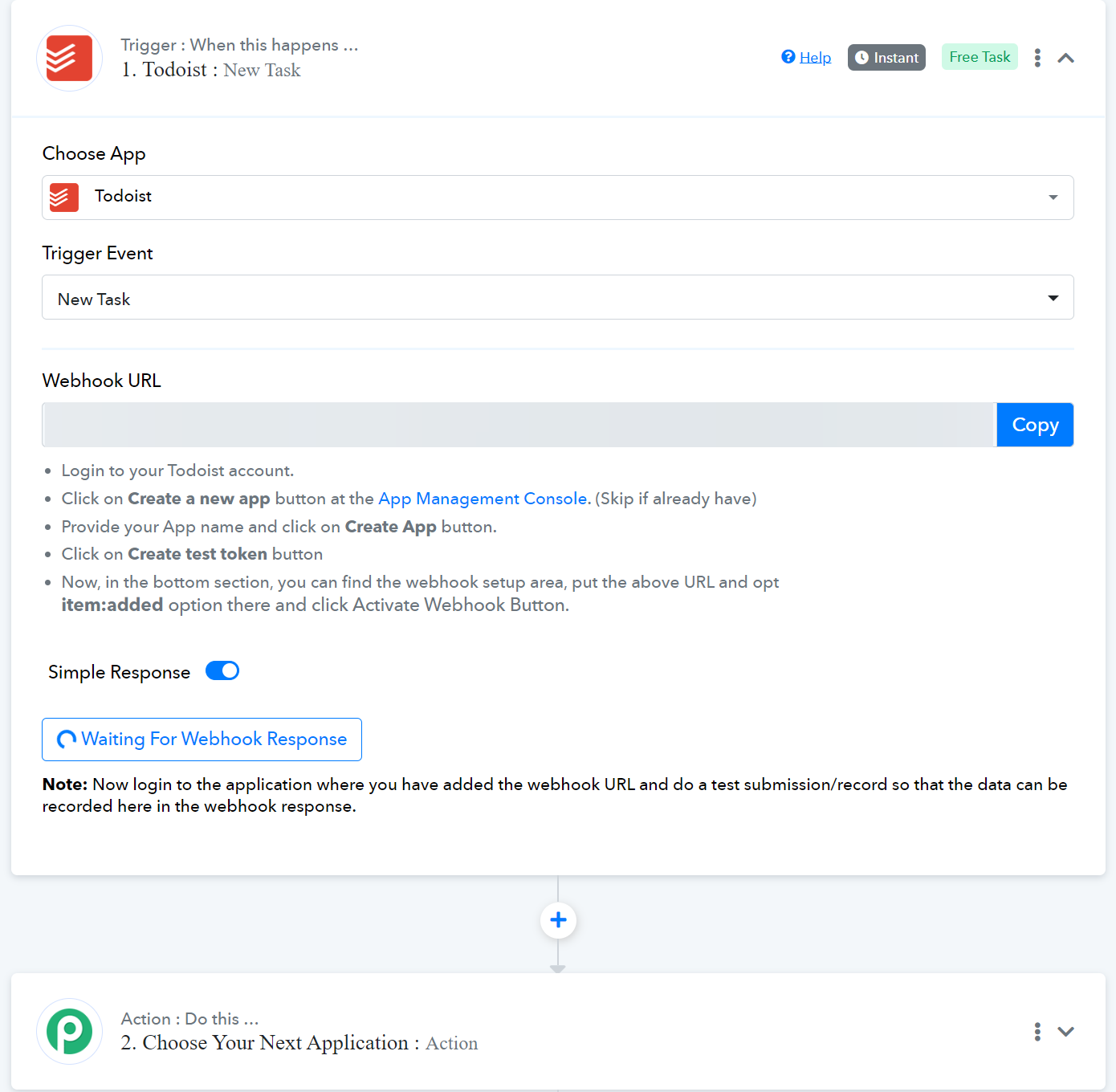Screen dimensions: 1116x1092
Task: Click the 'Create test token' bold text
Action: click(198, 554)
